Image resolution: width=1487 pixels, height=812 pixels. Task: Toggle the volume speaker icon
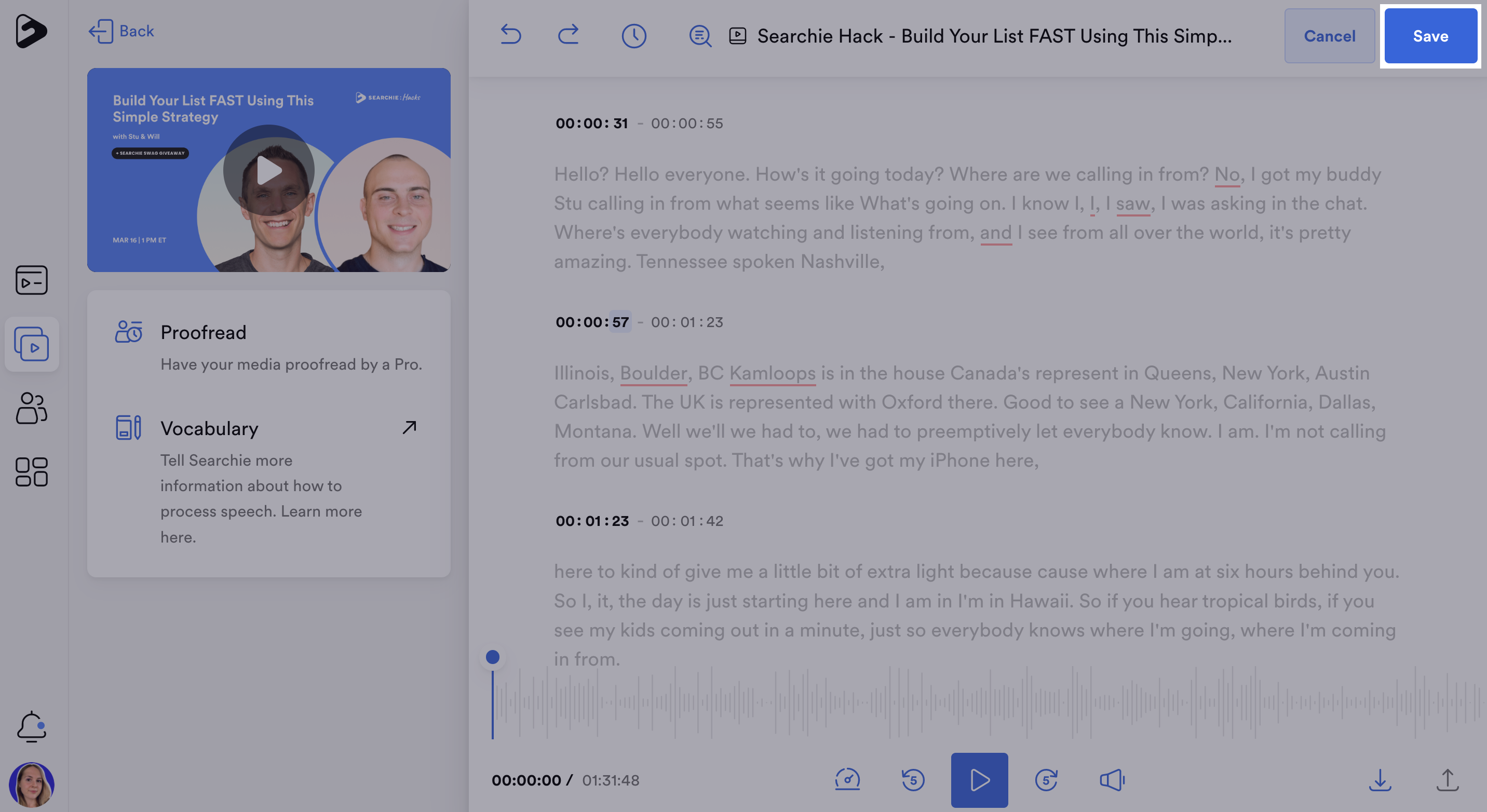pos(1112,780)
